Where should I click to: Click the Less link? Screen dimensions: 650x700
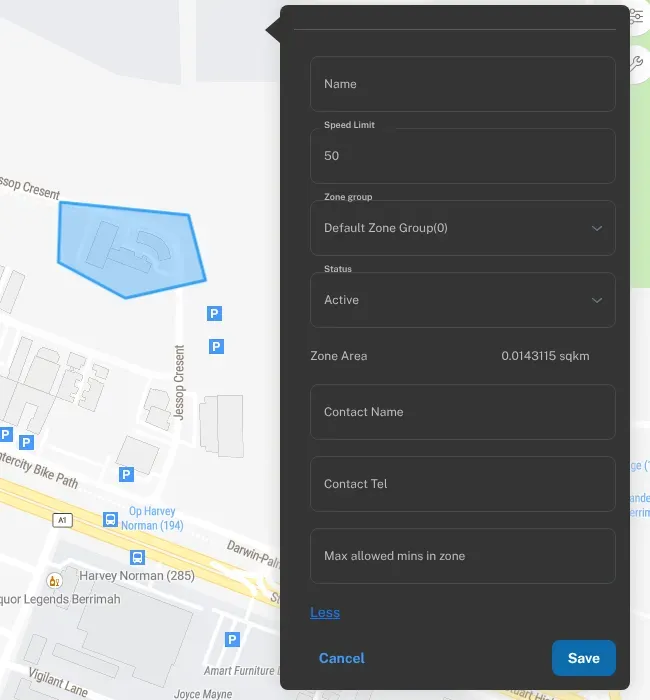coord(325,612)
